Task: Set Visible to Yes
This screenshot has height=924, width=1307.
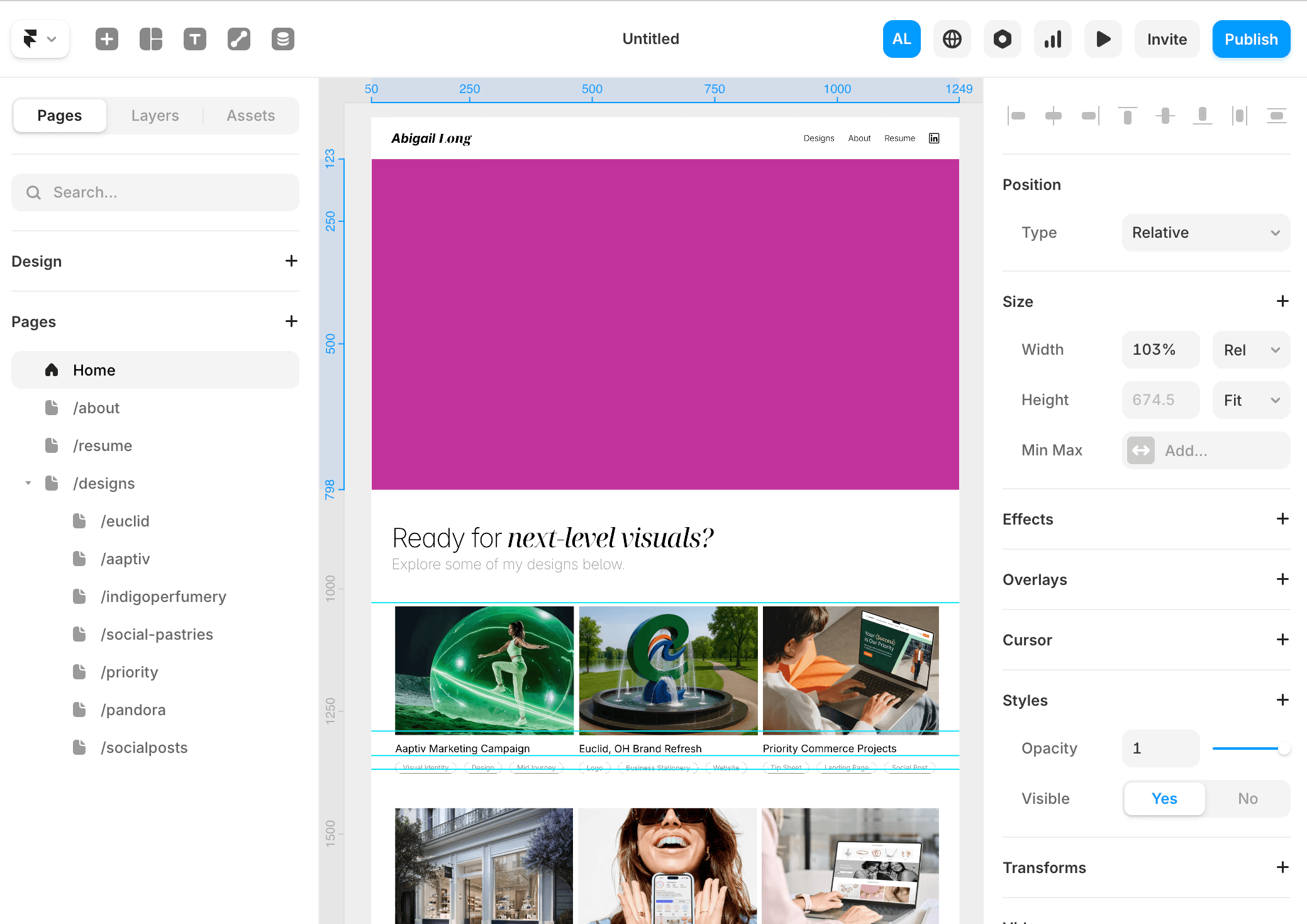Action: (x=1164, y=798)
